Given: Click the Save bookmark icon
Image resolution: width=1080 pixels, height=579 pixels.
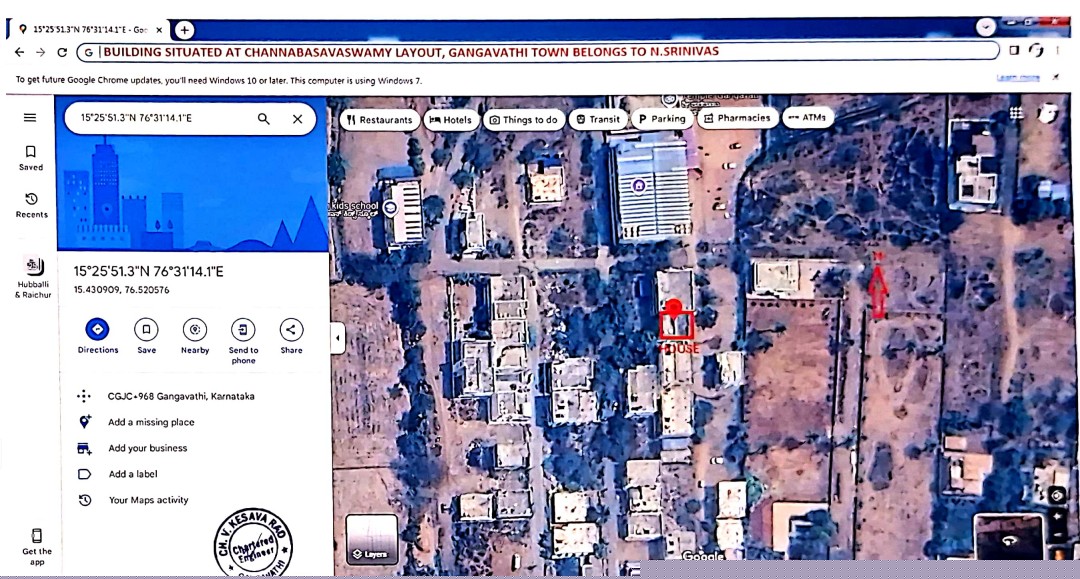Looking at the screenshot, I should tap(146, 330).
